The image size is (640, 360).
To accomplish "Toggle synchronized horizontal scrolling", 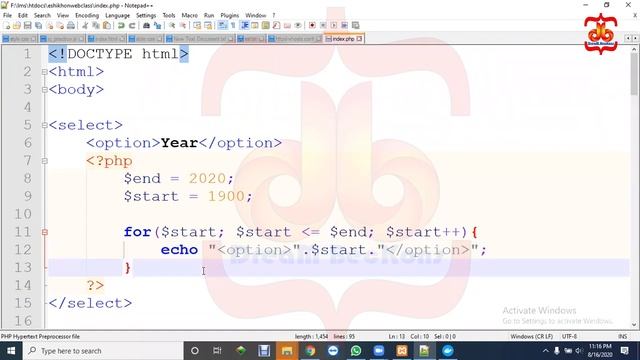I will [208, 25].
